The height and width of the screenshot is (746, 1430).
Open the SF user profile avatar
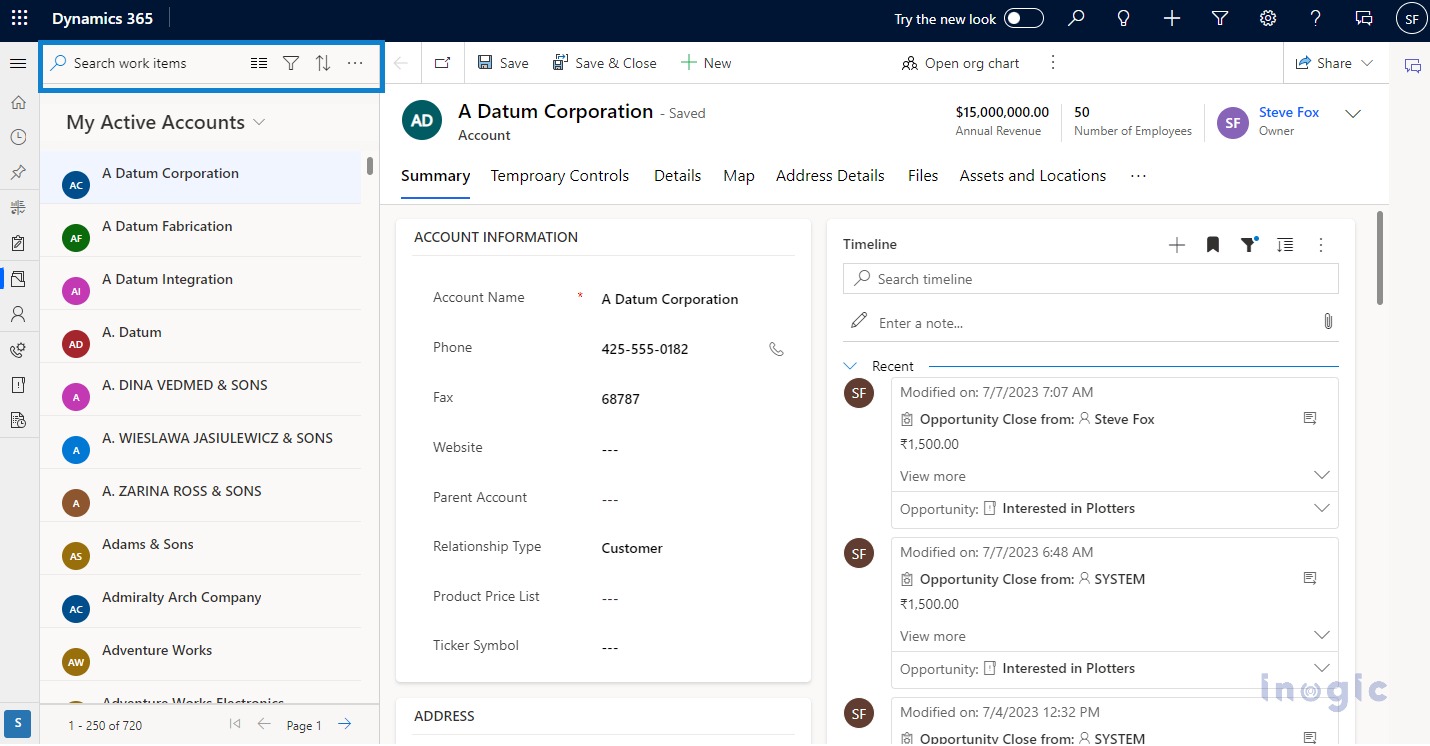pyautogui.click(x=1411, y=18)
